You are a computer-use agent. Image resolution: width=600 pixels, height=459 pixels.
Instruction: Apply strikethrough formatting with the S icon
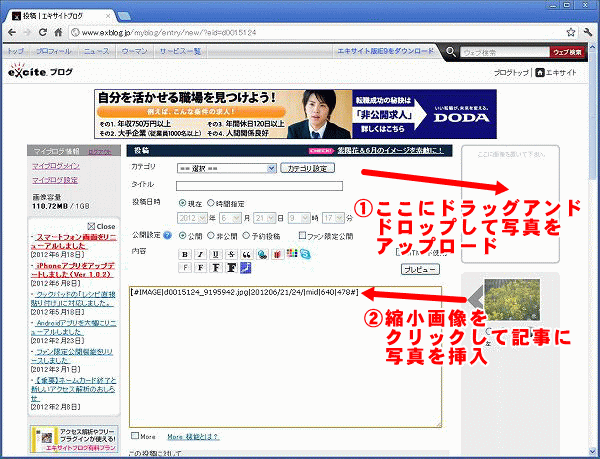(231, 254)
